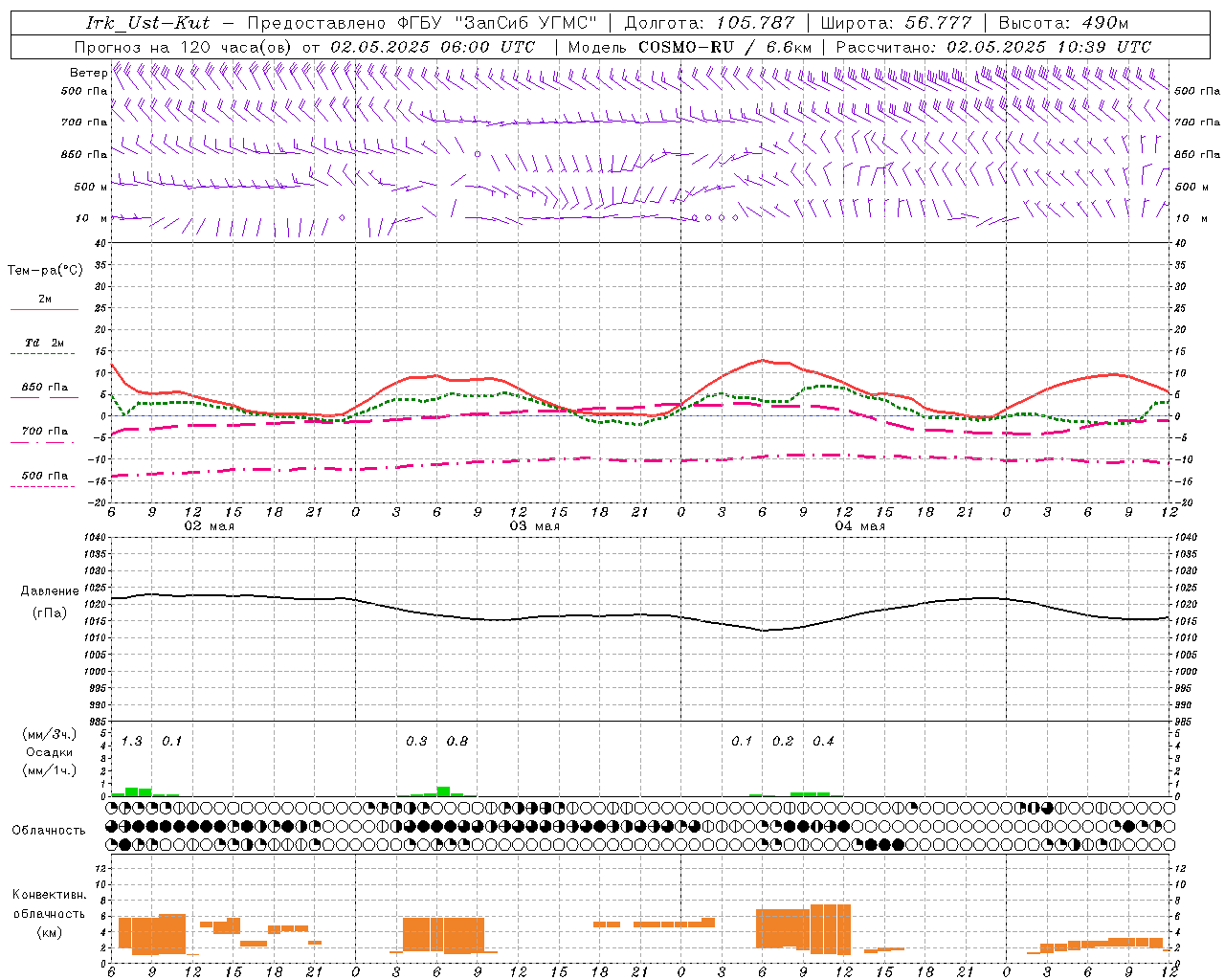Click the (мм/3ч.) precipitation unit label

click(49, 735)
